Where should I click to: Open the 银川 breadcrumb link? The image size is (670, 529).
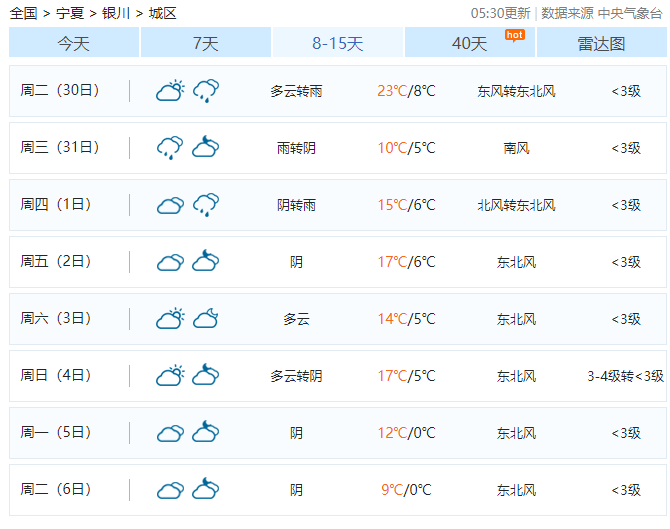click(116, 13)
